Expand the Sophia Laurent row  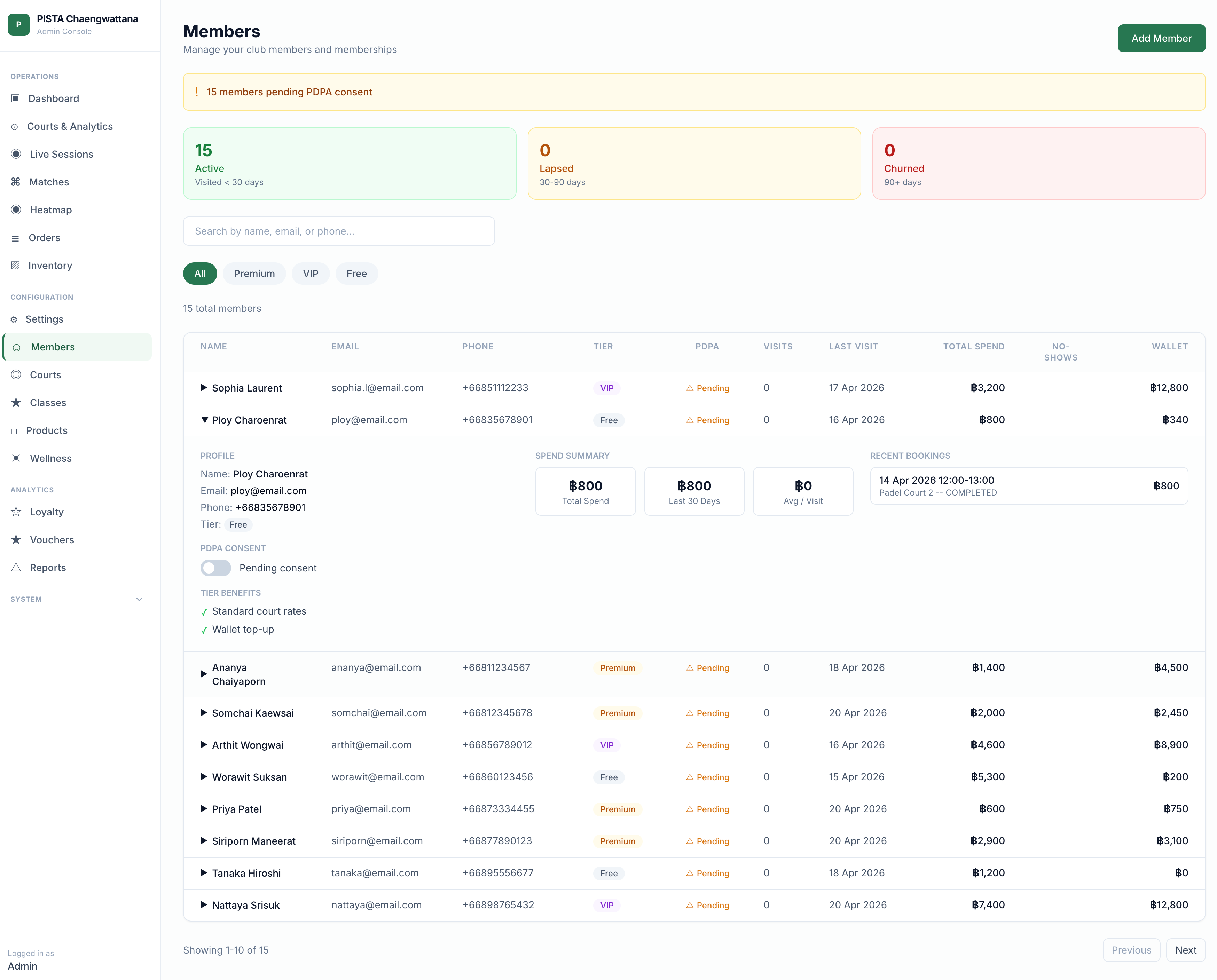(204, 388)
